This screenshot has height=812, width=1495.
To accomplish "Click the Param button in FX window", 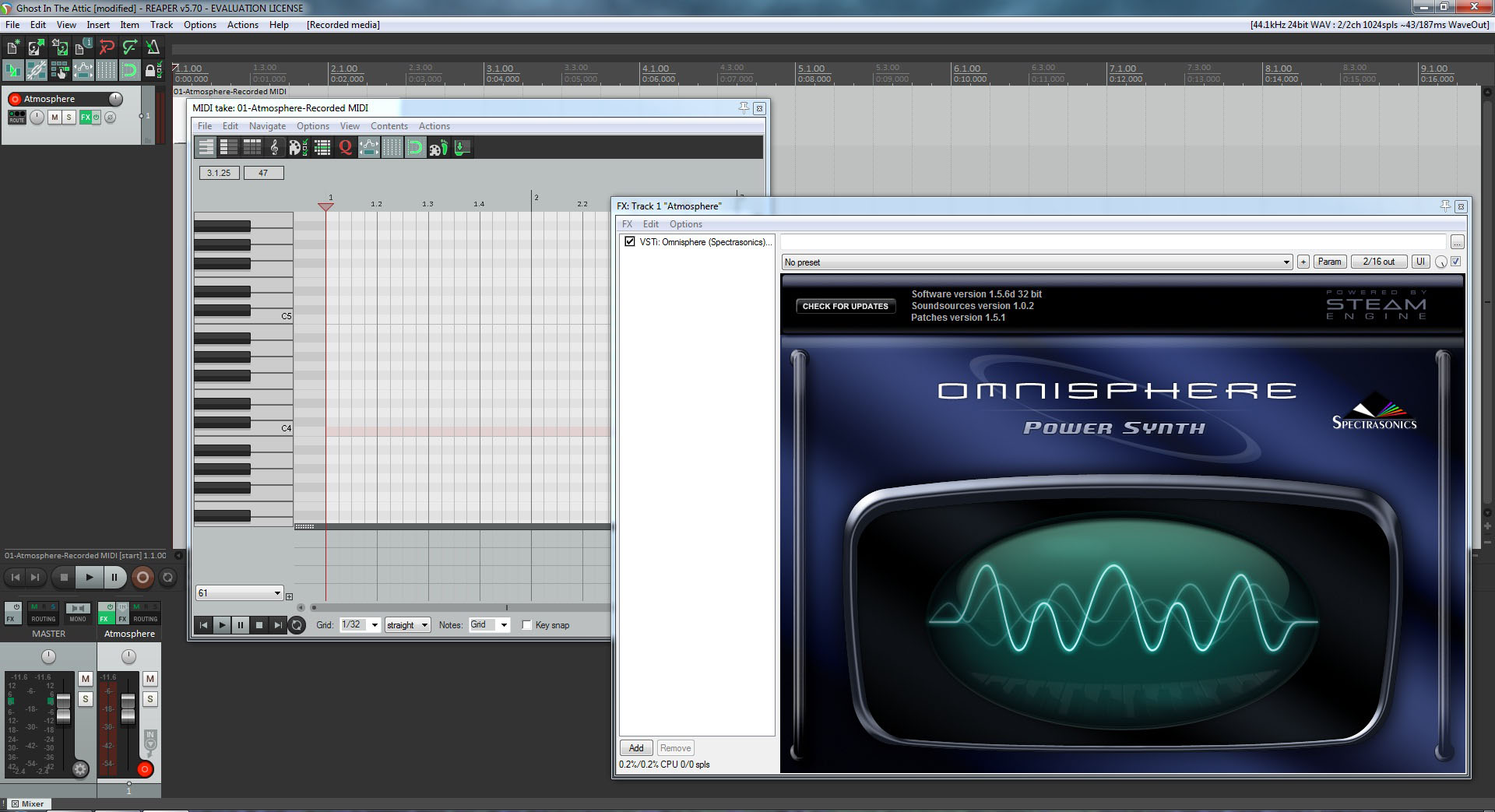I will (x=1329, y=262).
